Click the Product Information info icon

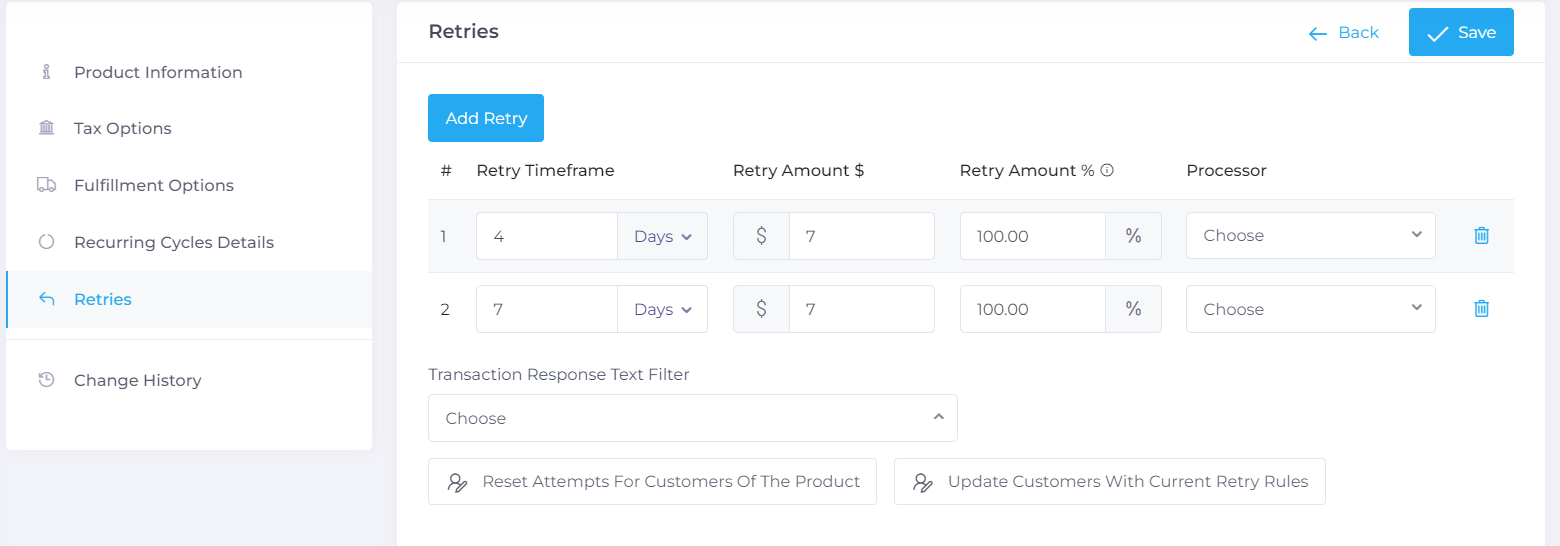click(x=46, y=72)
